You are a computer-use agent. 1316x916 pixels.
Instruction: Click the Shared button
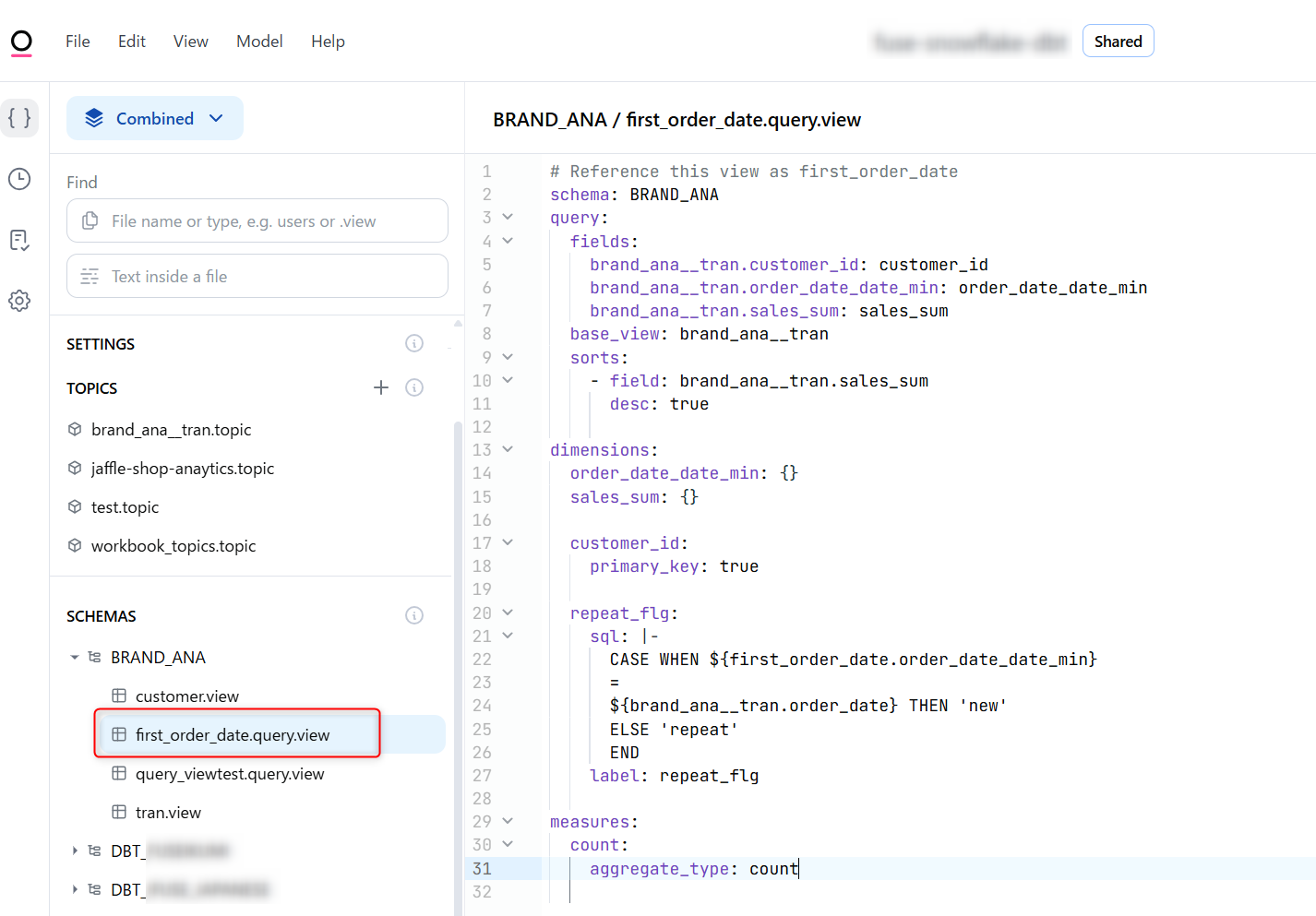[x=1118, y=41]
